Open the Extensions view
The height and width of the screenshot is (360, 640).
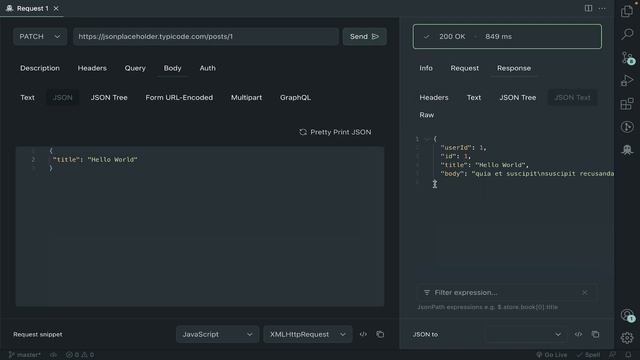pyautogui.click(x=627, y=104)
